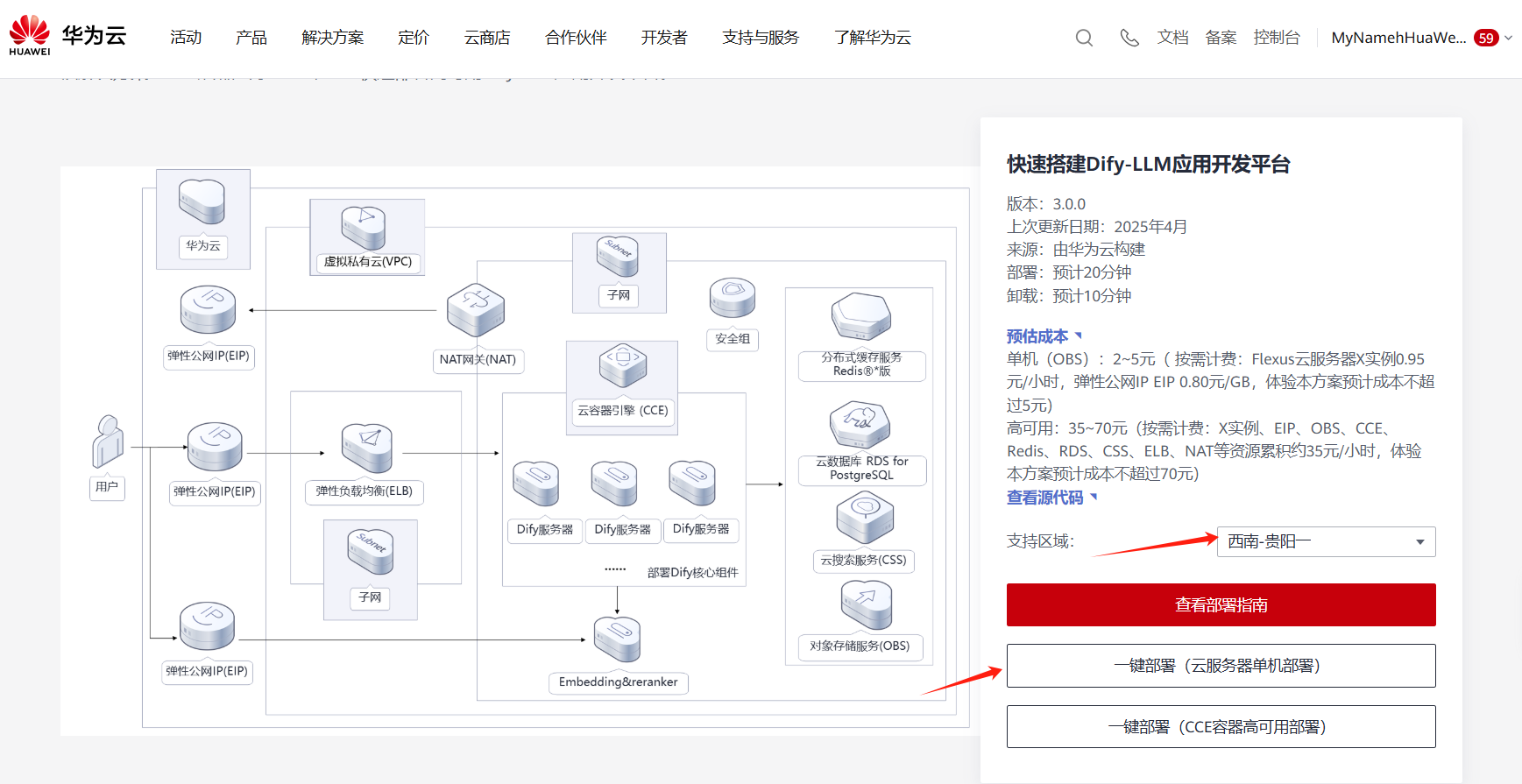
Task: Click the 虚拟私有云(VPC) icon
Action: coord(364,228)
